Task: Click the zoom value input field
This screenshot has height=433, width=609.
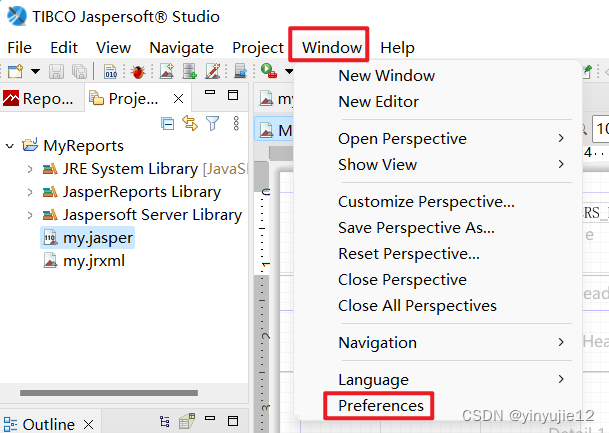Action: tap(600, 129)
